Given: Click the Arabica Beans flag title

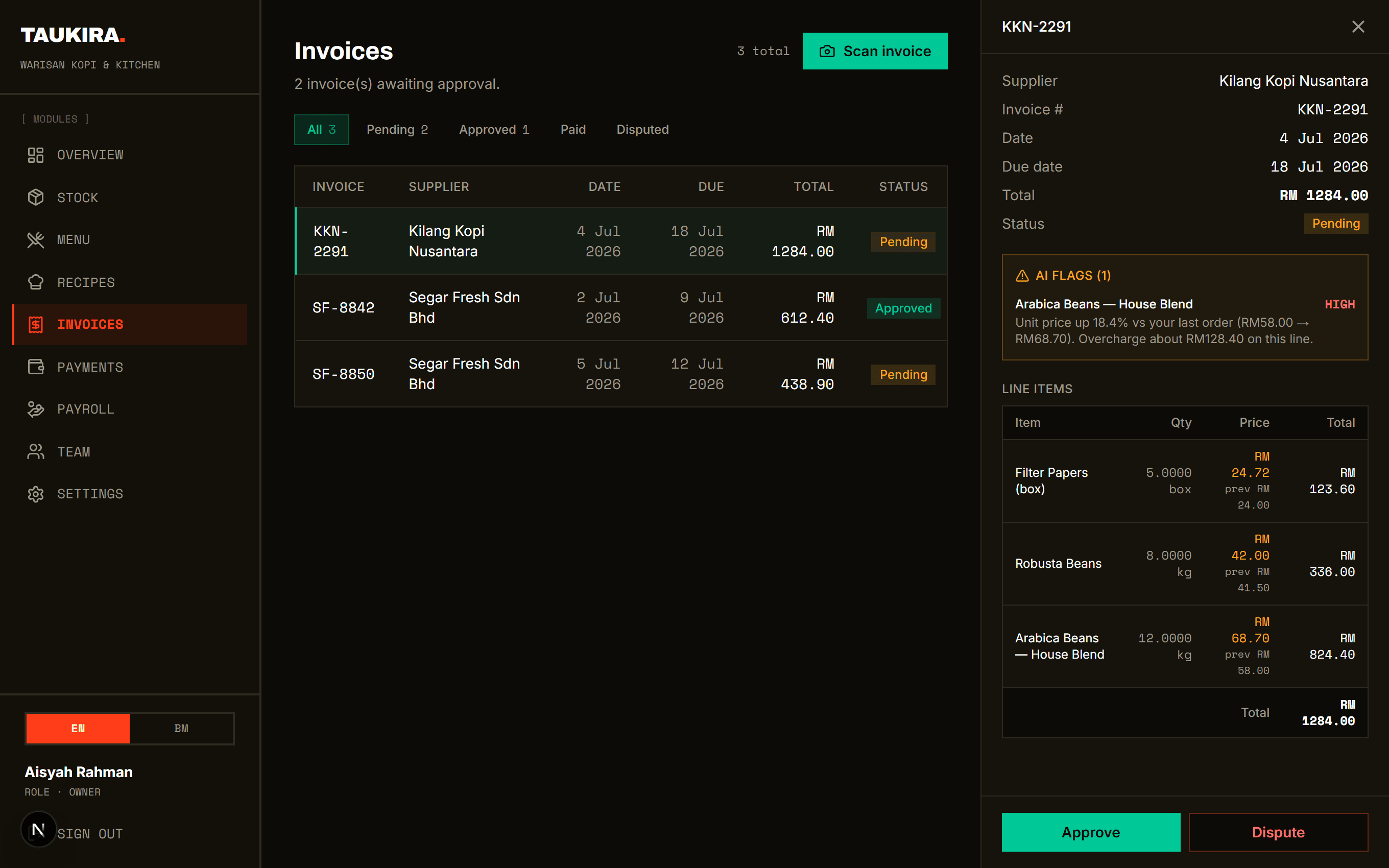Looking at the screenshot, I should click(x=1103, y=304).
